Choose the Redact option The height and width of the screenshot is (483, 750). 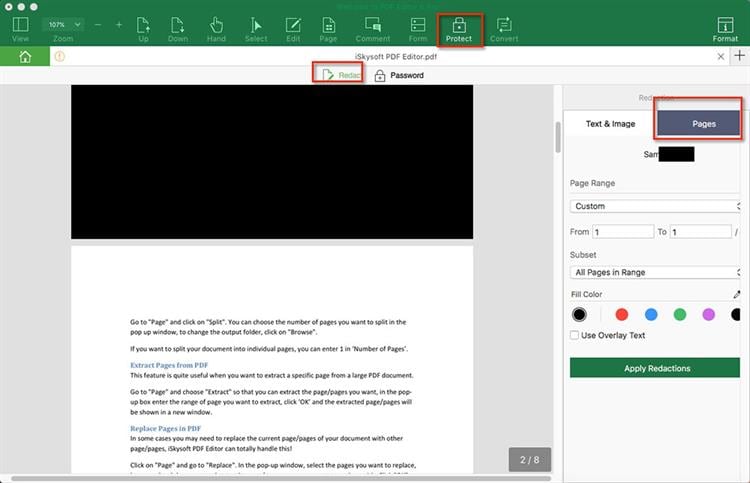click(x=341, y=75)
